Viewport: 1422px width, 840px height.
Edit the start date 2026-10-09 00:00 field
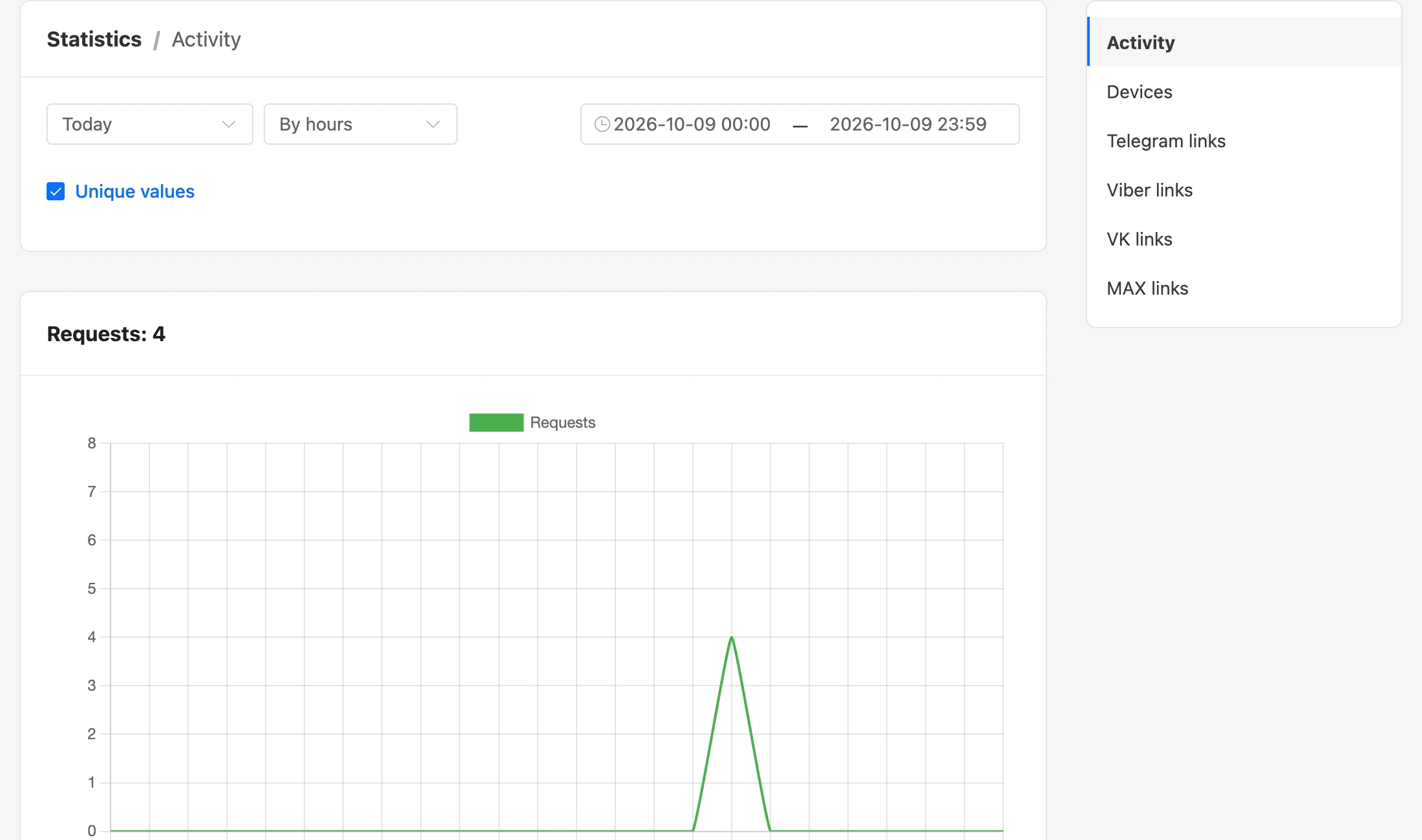click(692, 124)
